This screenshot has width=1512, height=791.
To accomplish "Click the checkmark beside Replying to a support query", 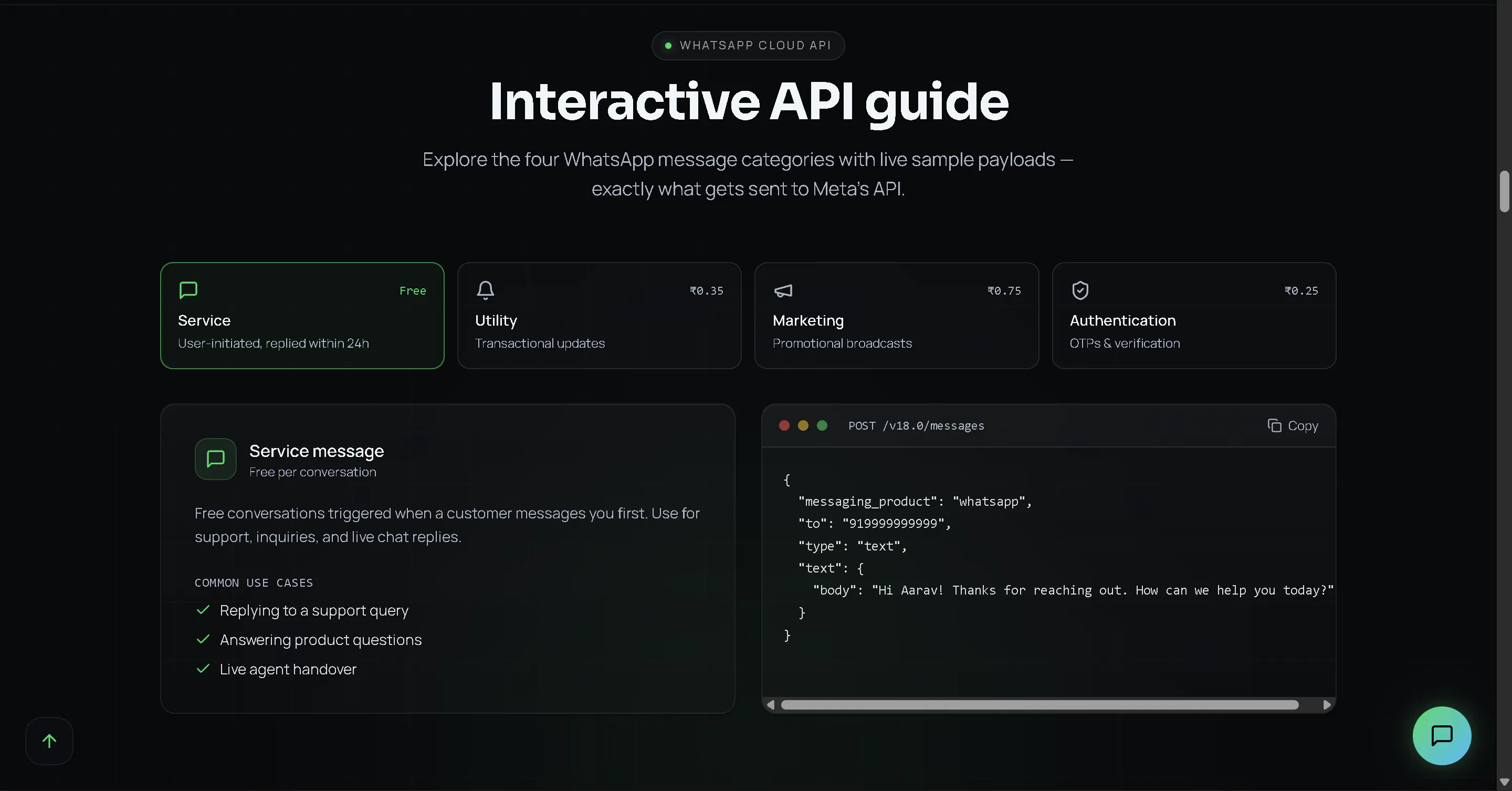I will (203, 610).
